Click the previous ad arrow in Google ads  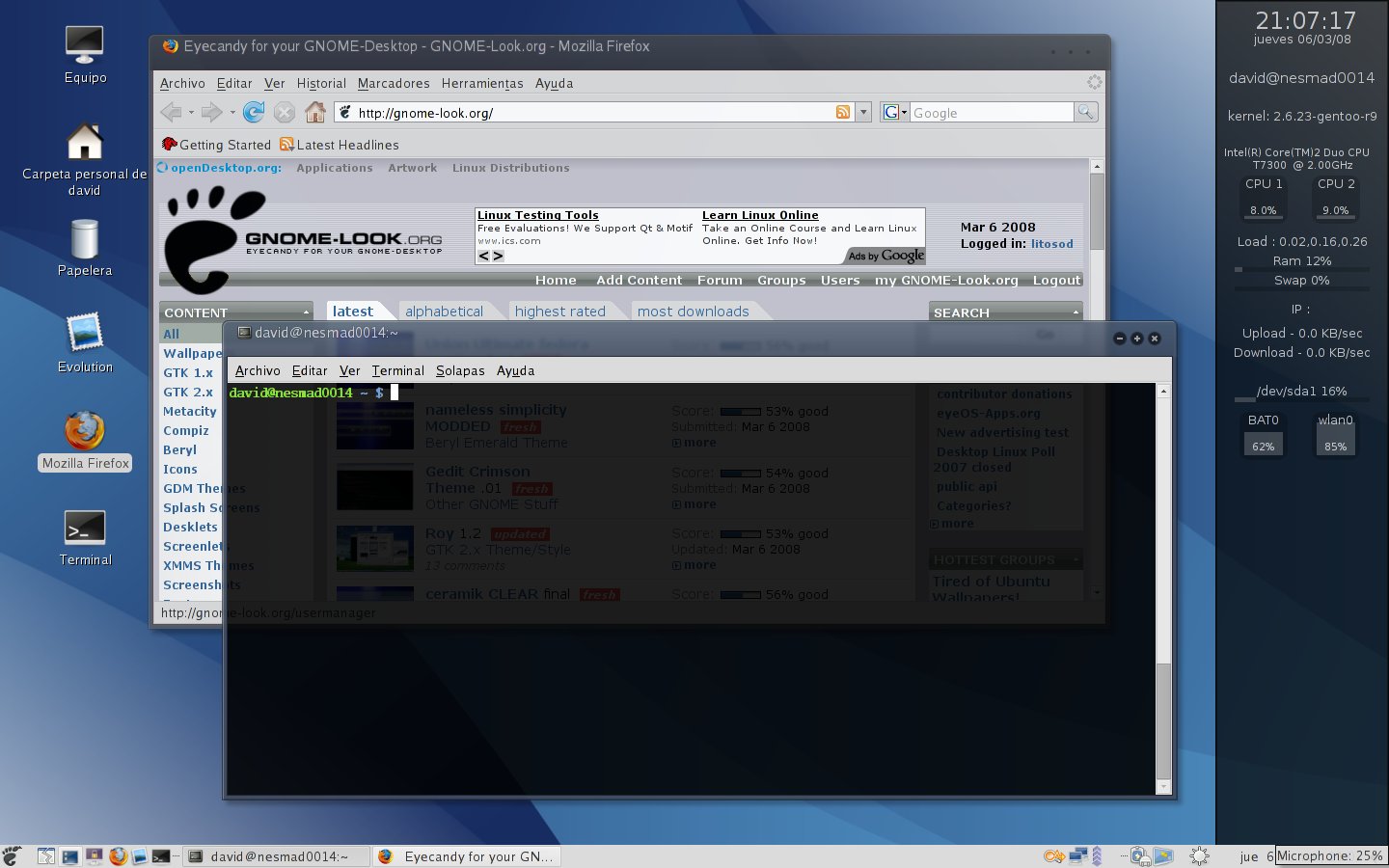[484, 257]
